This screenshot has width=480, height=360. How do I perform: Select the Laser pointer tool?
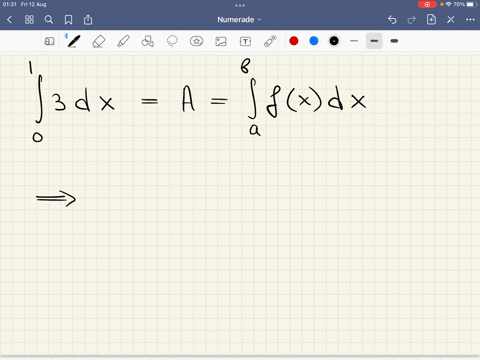pos(270,41)
